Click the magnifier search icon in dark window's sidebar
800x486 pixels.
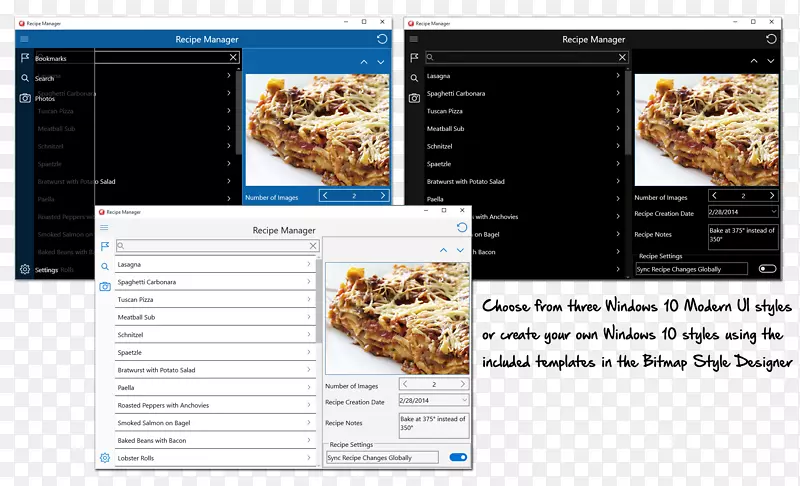click(414, 78)
